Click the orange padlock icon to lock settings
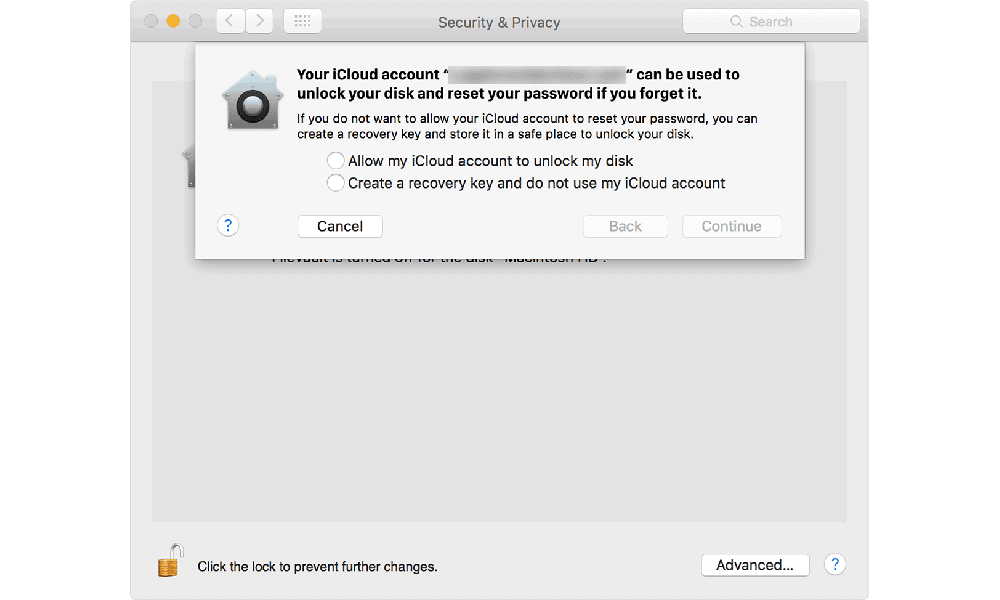This screenshot has width=1000, height=600. point(170,560)
